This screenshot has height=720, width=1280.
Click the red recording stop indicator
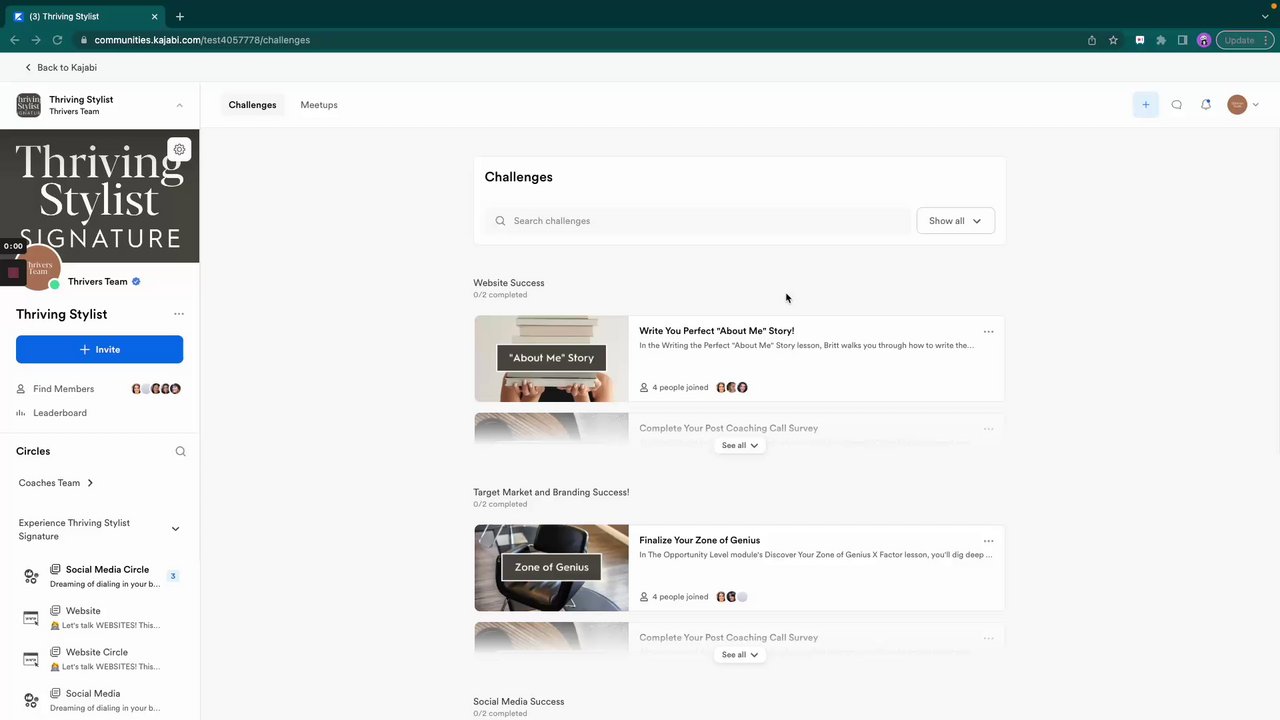point(13,272)
